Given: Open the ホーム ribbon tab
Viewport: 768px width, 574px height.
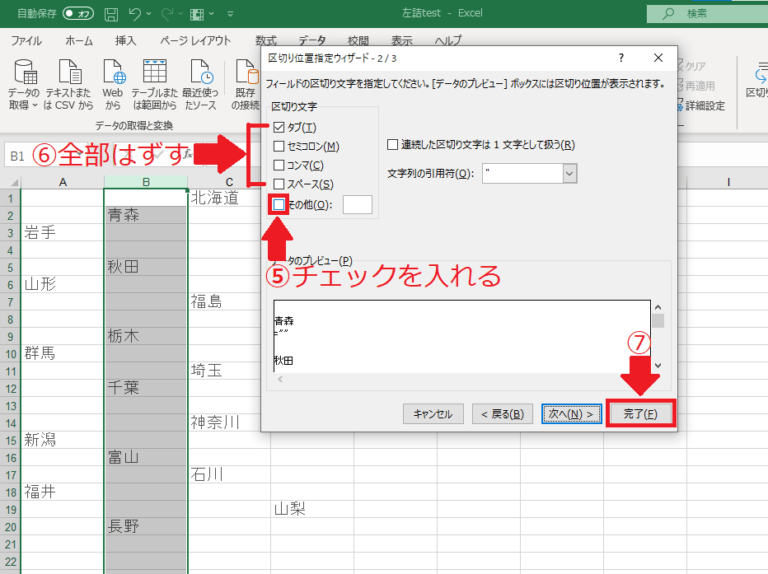Looking at the screenshot, I should 79,40.
